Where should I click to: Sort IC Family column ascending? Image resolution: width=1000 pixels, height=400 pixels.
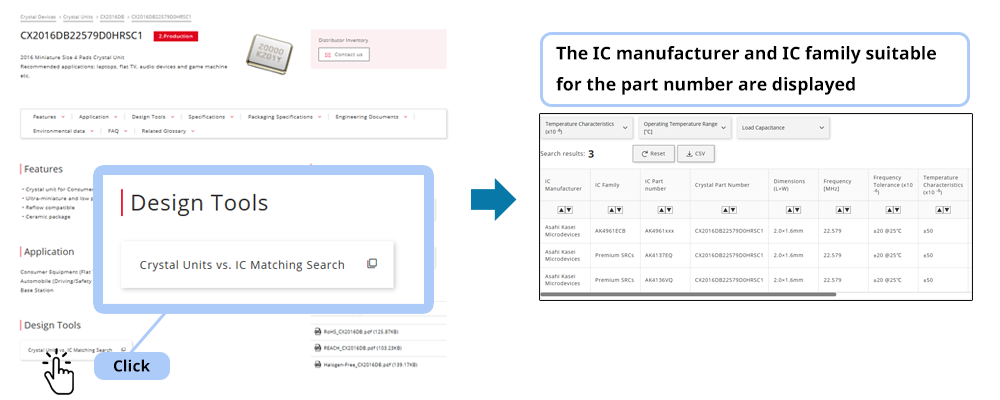tap(611, 210)
